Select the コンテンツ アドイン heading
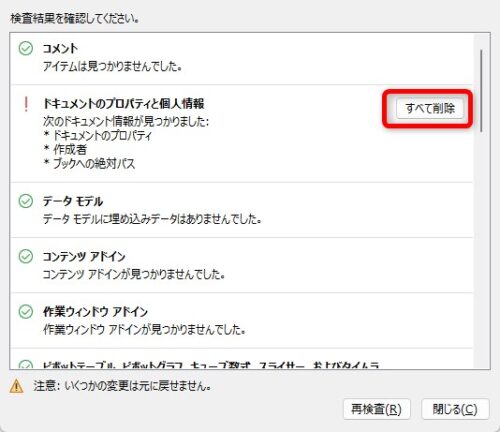500x432 pixels. tap(84, 256)
